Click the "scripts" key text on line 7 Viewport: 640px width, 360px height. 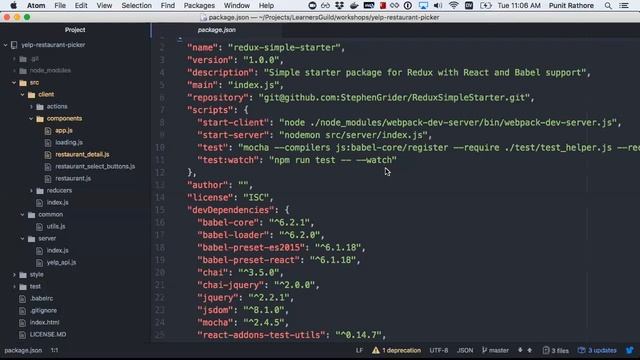click(210, 110)
